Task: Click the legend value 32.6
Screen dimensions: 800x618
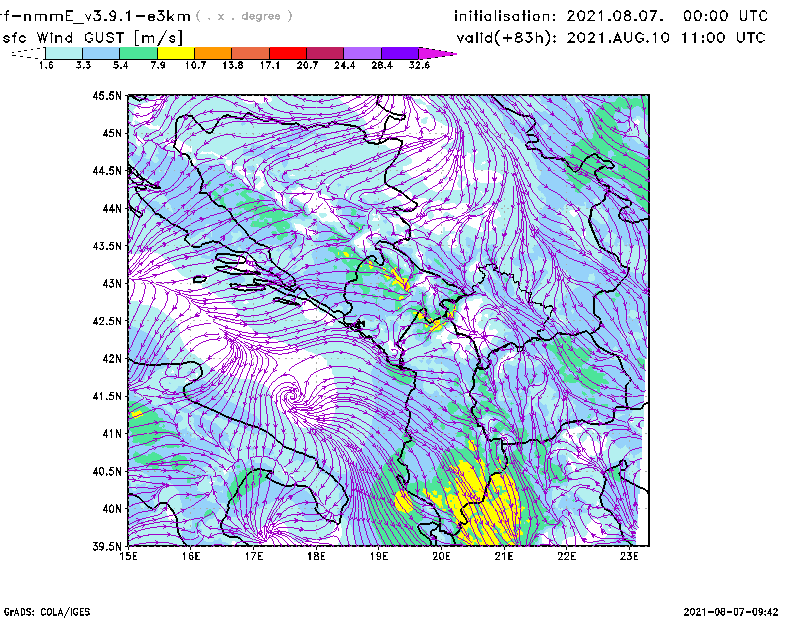Action: (419, 65)
